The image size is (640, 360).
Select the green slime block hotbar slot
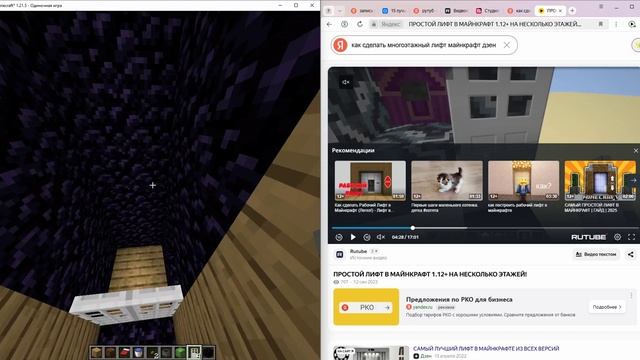(180, 352)
